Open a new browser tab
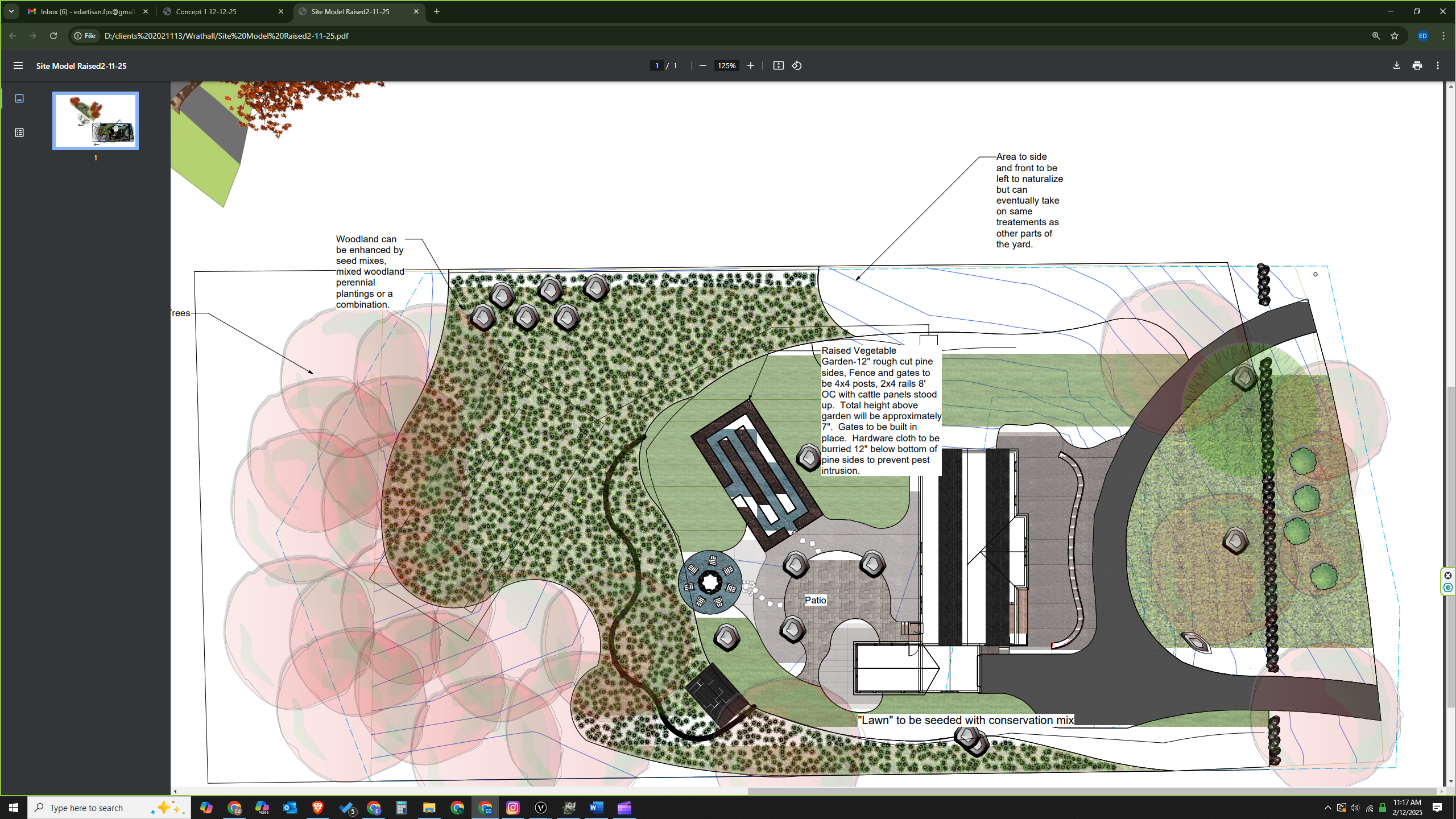The height and width of the screenshot is (819, 1456). click(x=437, y=11)
